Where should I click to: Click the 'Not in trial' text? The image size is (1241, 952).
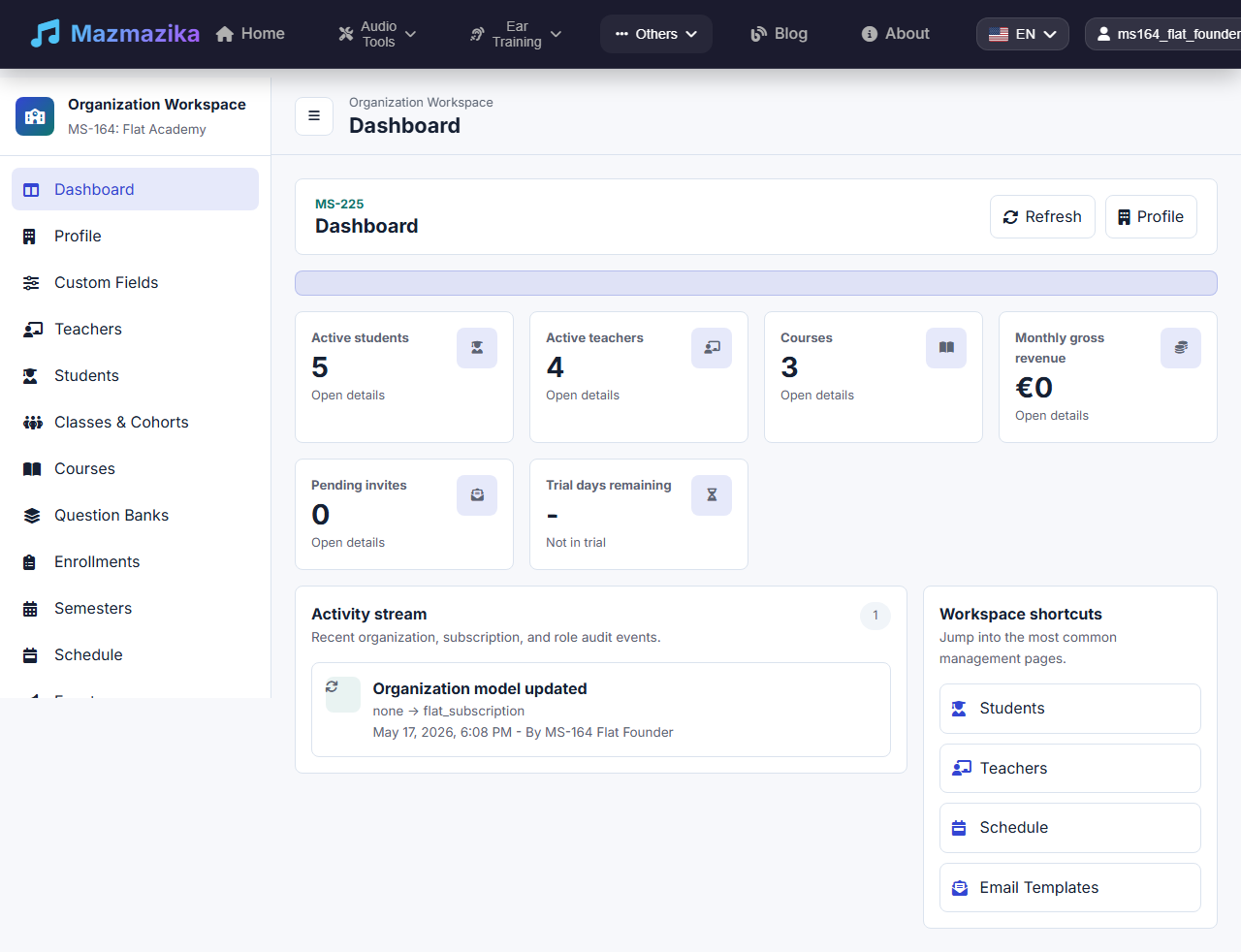click(576, 543)
